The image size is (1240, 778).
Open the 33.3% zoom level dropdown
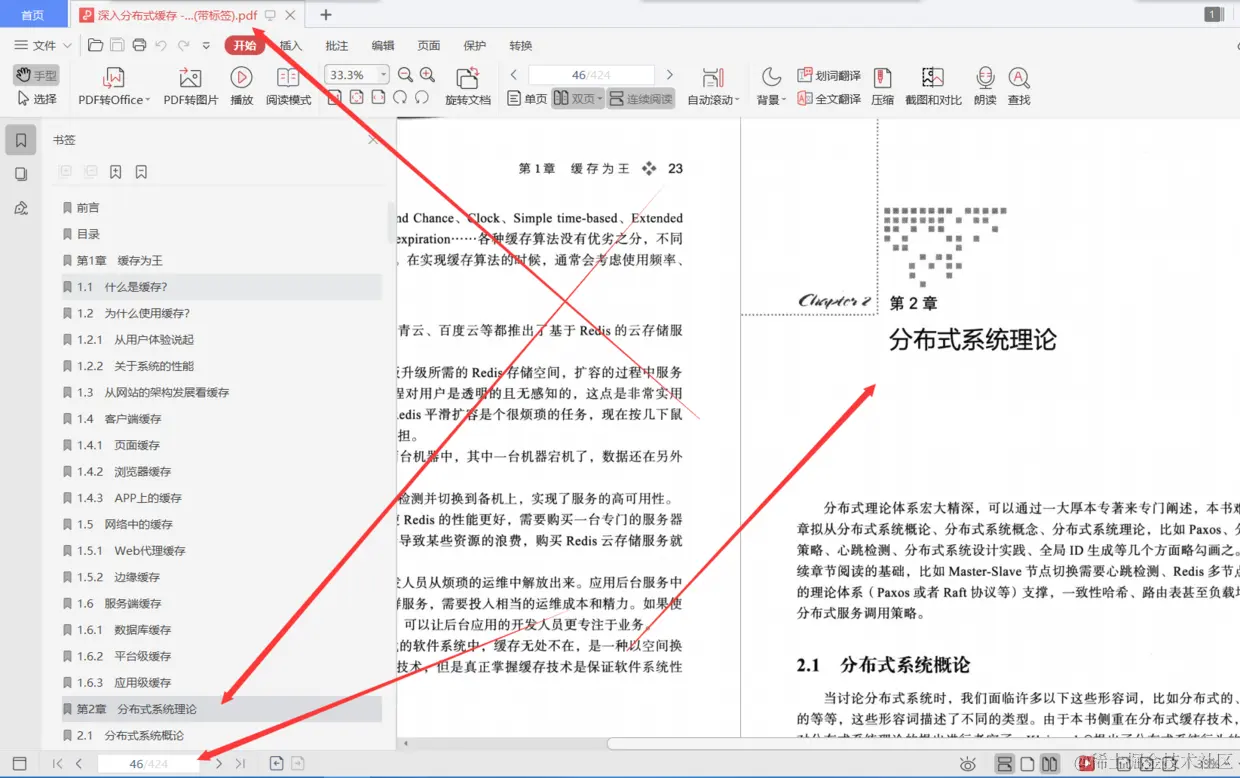(383, 75)
